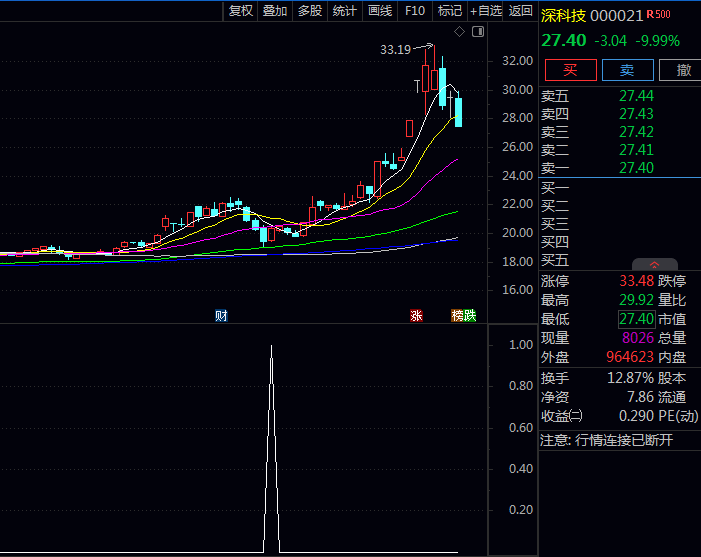Click the orange 榜 marker icon
The width and height of the screenshot is (701, 557).
pos(457,315)
